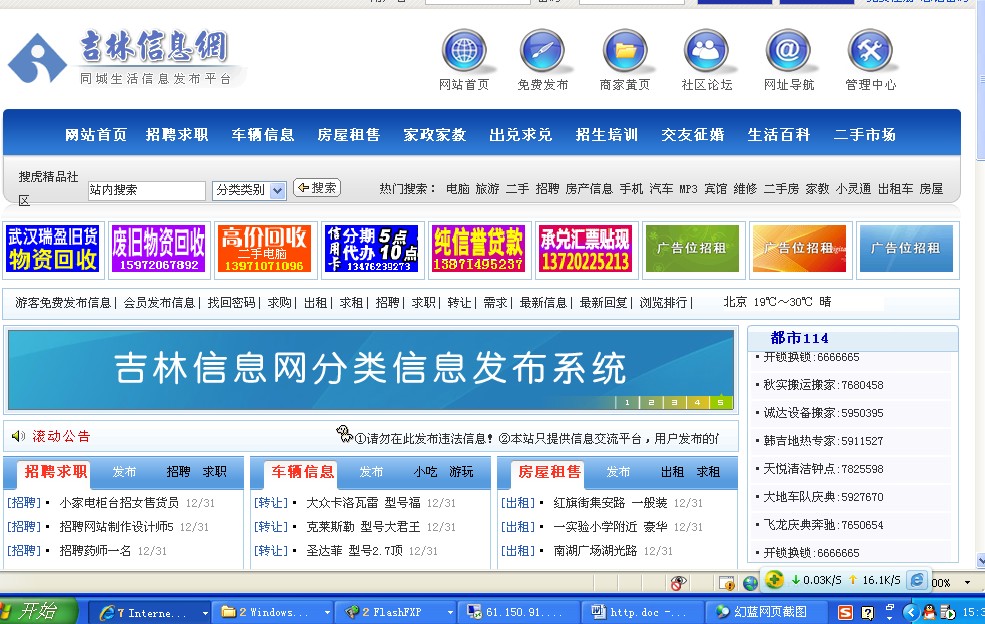
Task: Expand the 分类类别 dropdown
Action: [277, 190]
